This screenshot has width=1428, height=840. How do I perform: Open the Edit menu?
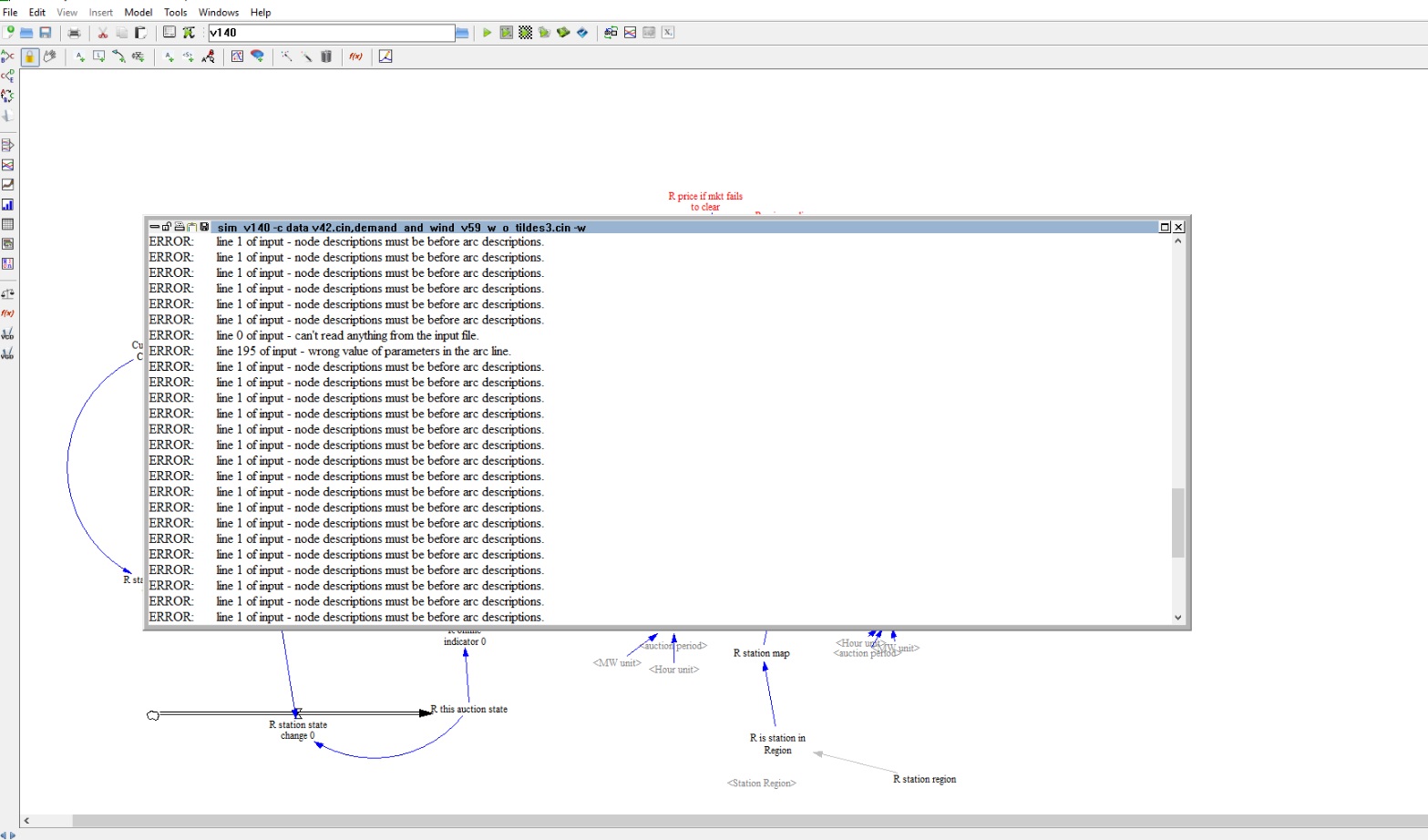[37, 13]
